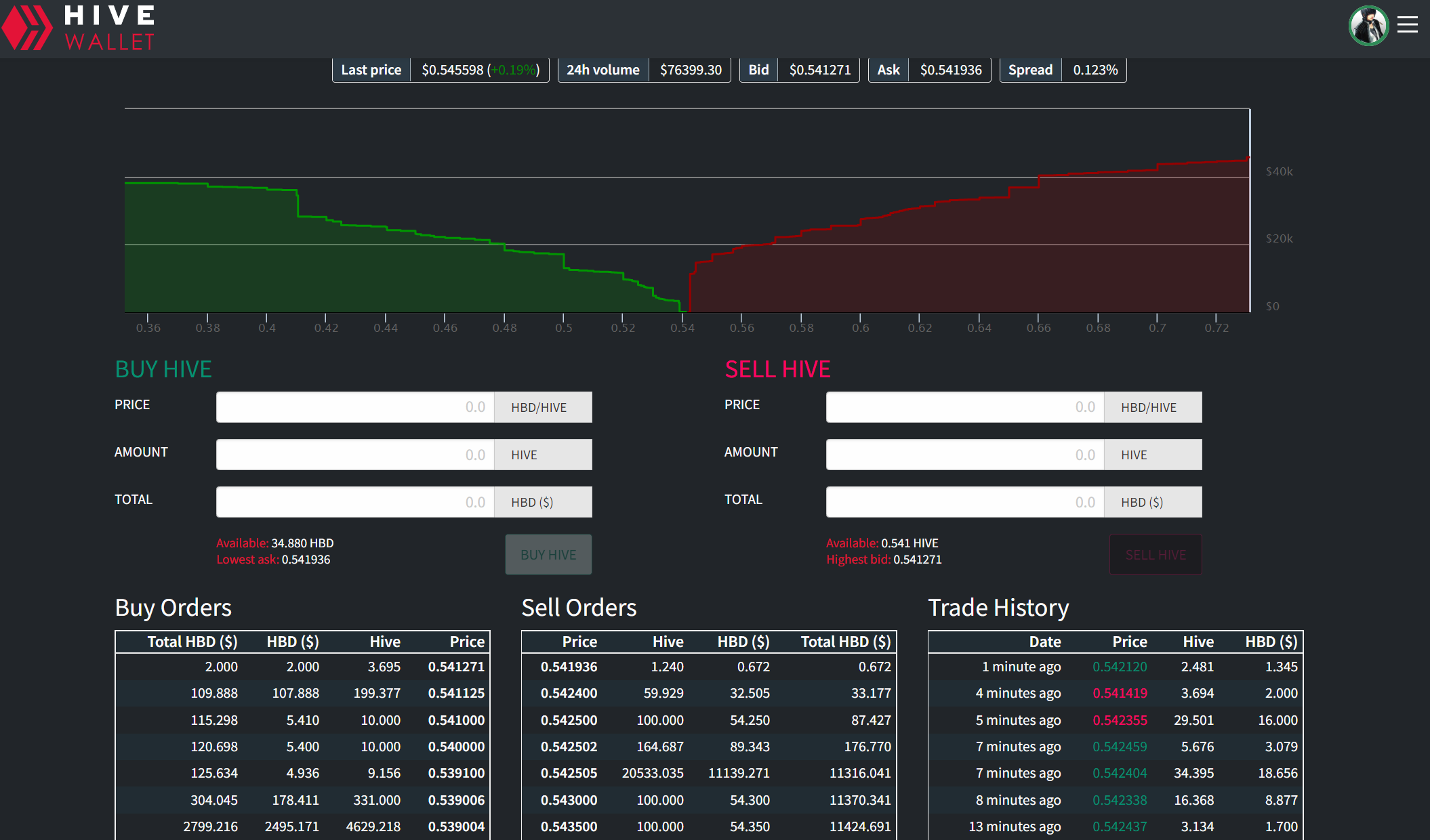1430x840 pixels.
Task: Open the user profile avatar
Action: point(1368,26)
